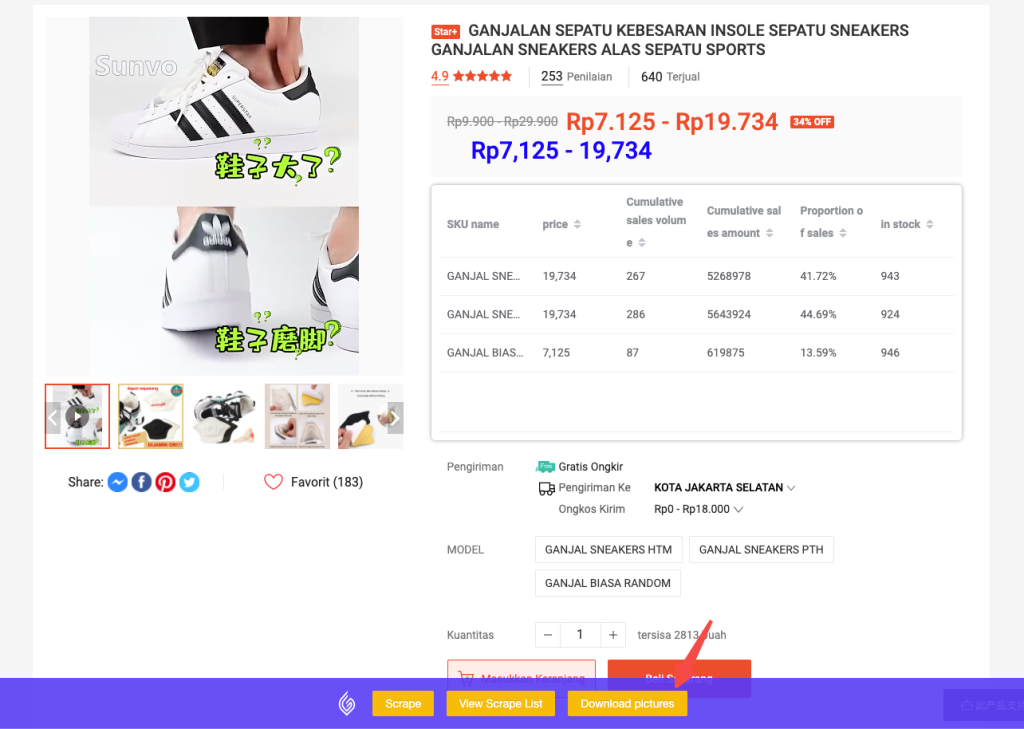Show next product thumbnails with right arrow

point(394,418)
